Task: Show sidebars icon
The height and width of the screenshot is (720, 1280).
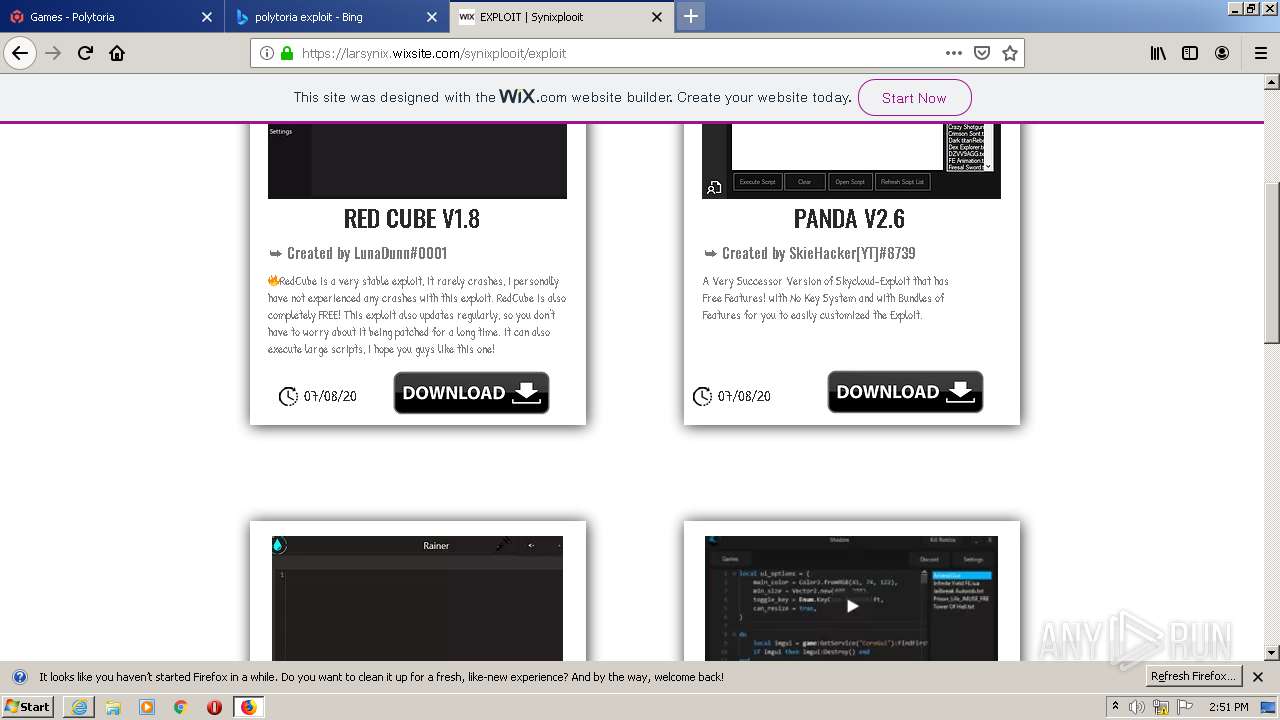Action: (x=1190, y=53)
